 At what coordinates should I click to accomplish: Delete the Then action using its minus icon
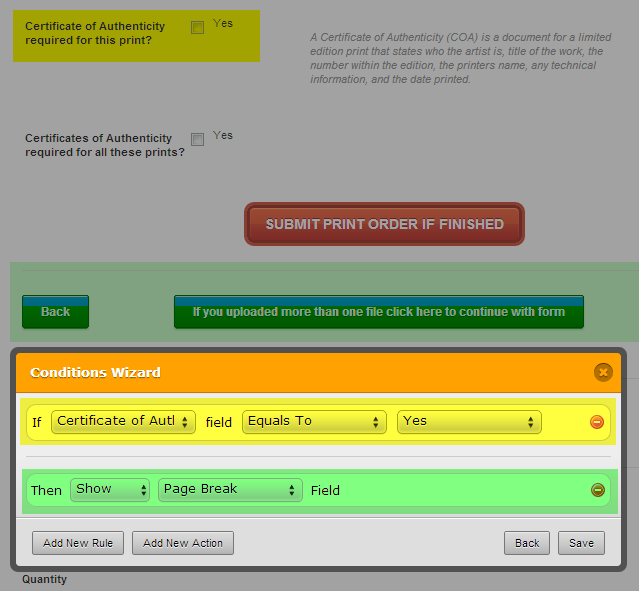[x=597, y=490]
